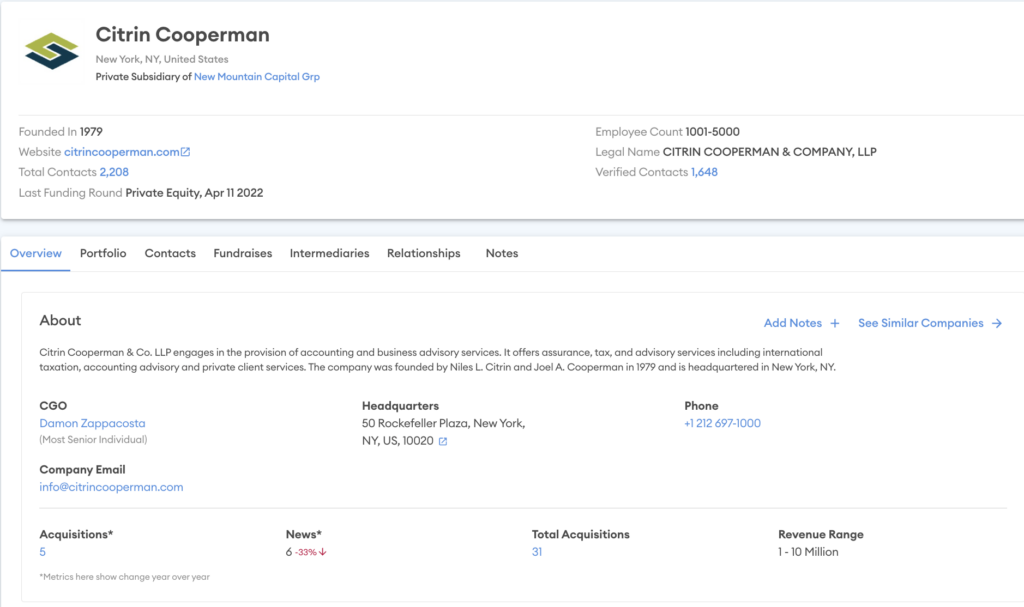Open New Mountain Capital Grp parent link
1024x607 pixels.
(x=257, y=76)
